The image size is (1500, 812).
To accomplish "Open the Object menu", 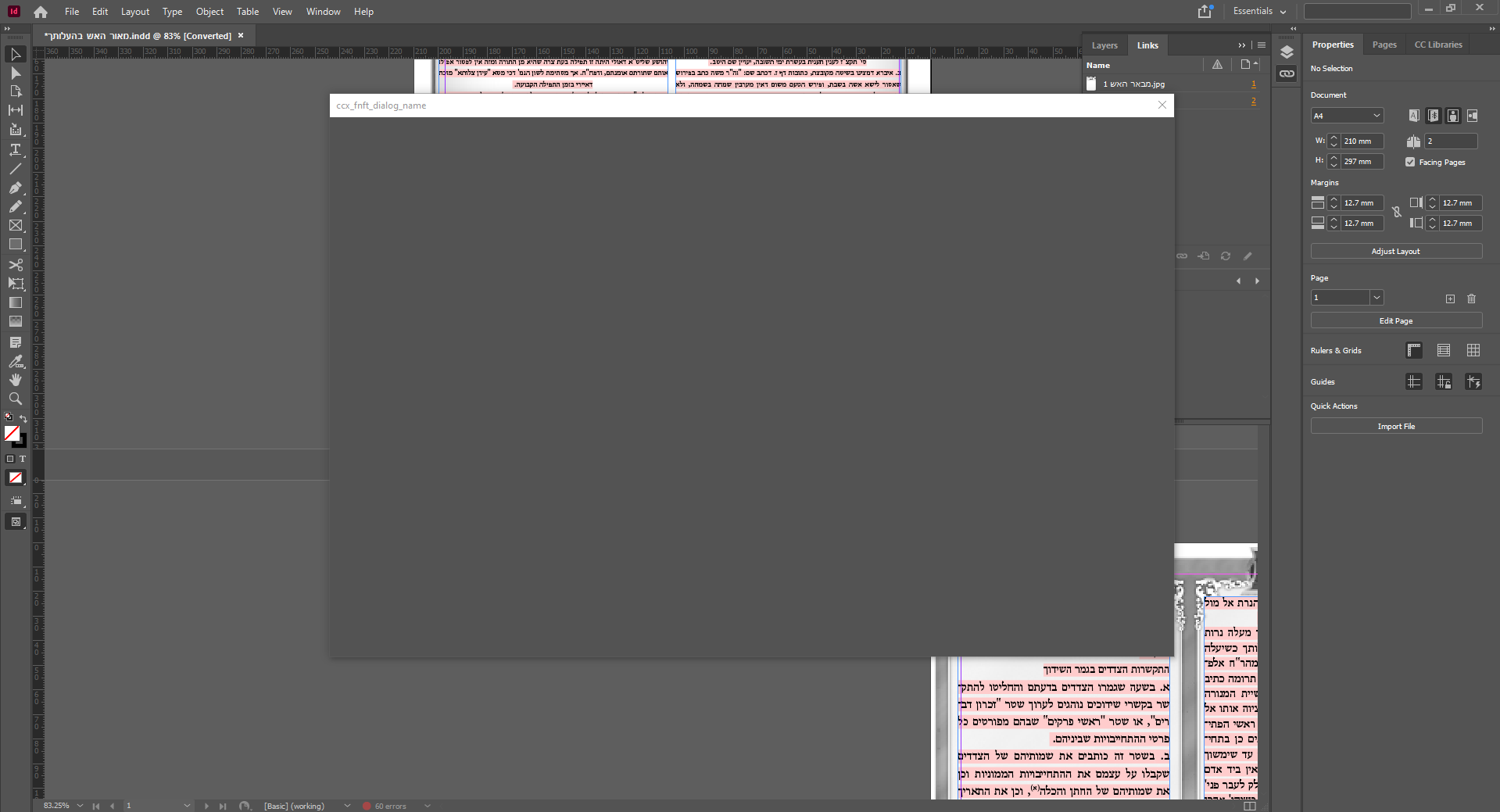I will 209,12.
